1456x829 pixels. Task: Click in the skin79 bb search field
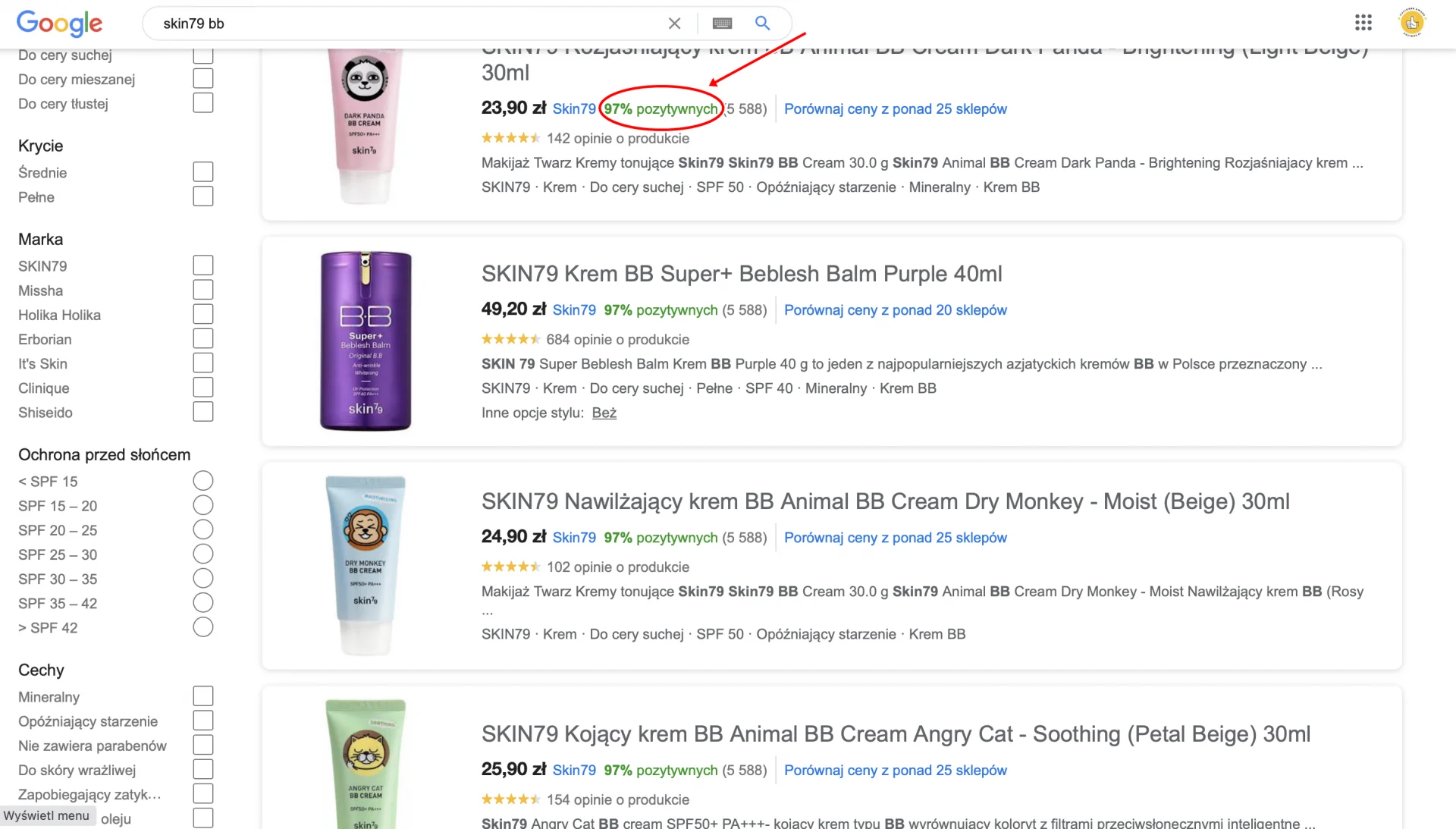[409, 24]
